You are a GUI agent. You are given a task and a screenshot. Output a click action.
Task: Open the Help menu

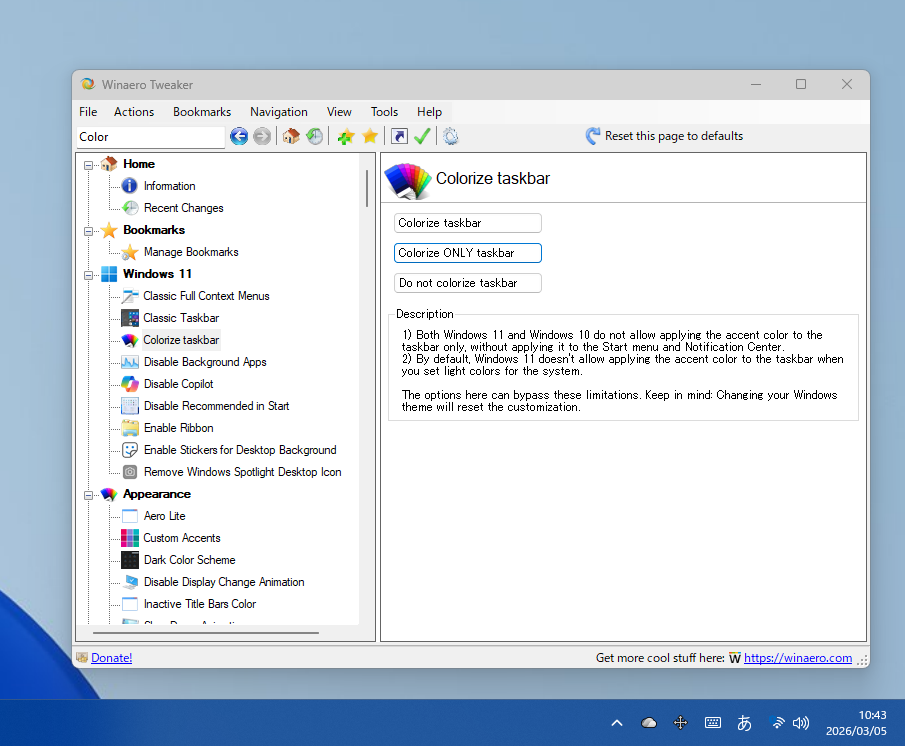[429, 112]
